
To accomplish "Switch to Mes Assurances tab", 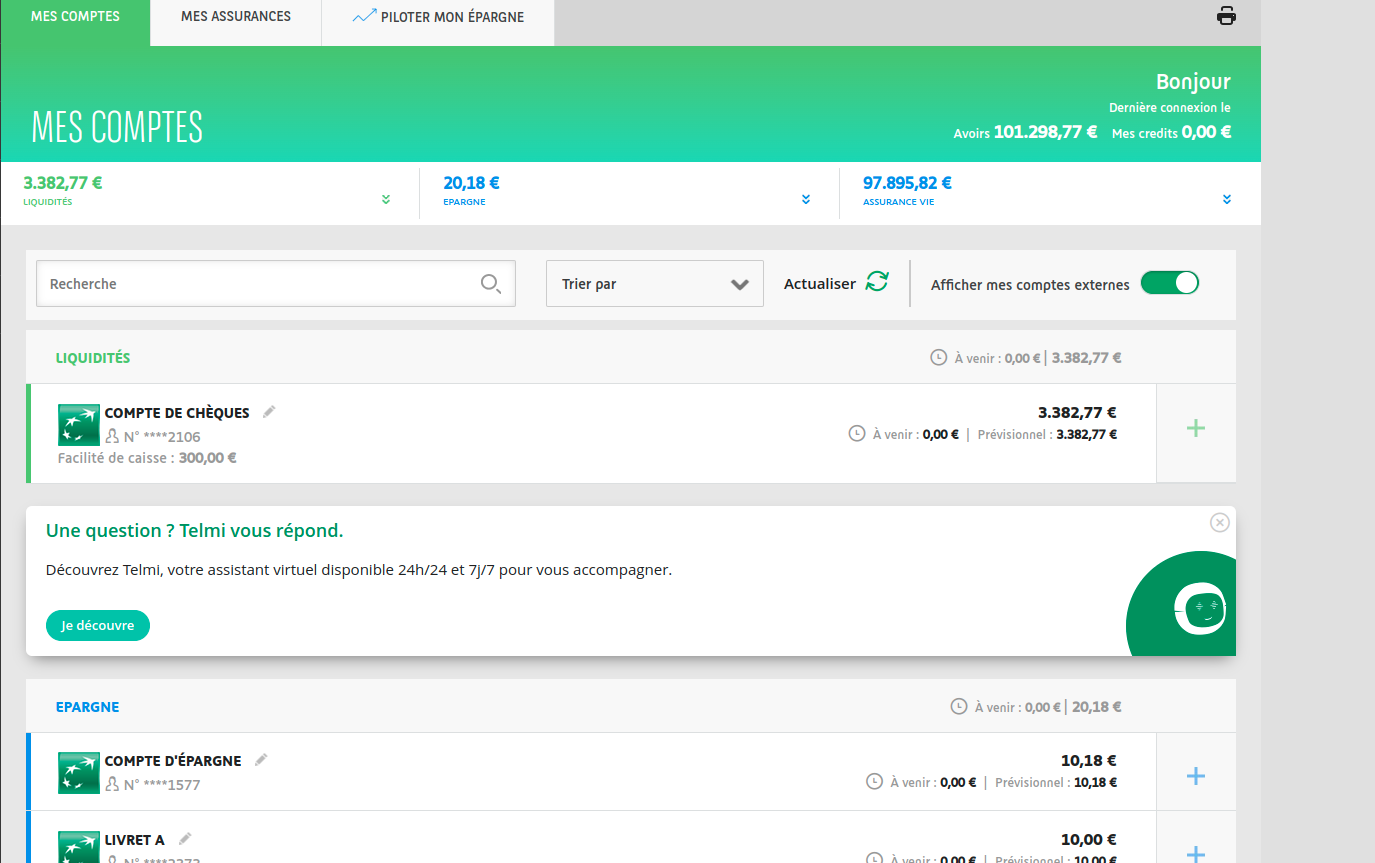I will click(x=236, y=17).
